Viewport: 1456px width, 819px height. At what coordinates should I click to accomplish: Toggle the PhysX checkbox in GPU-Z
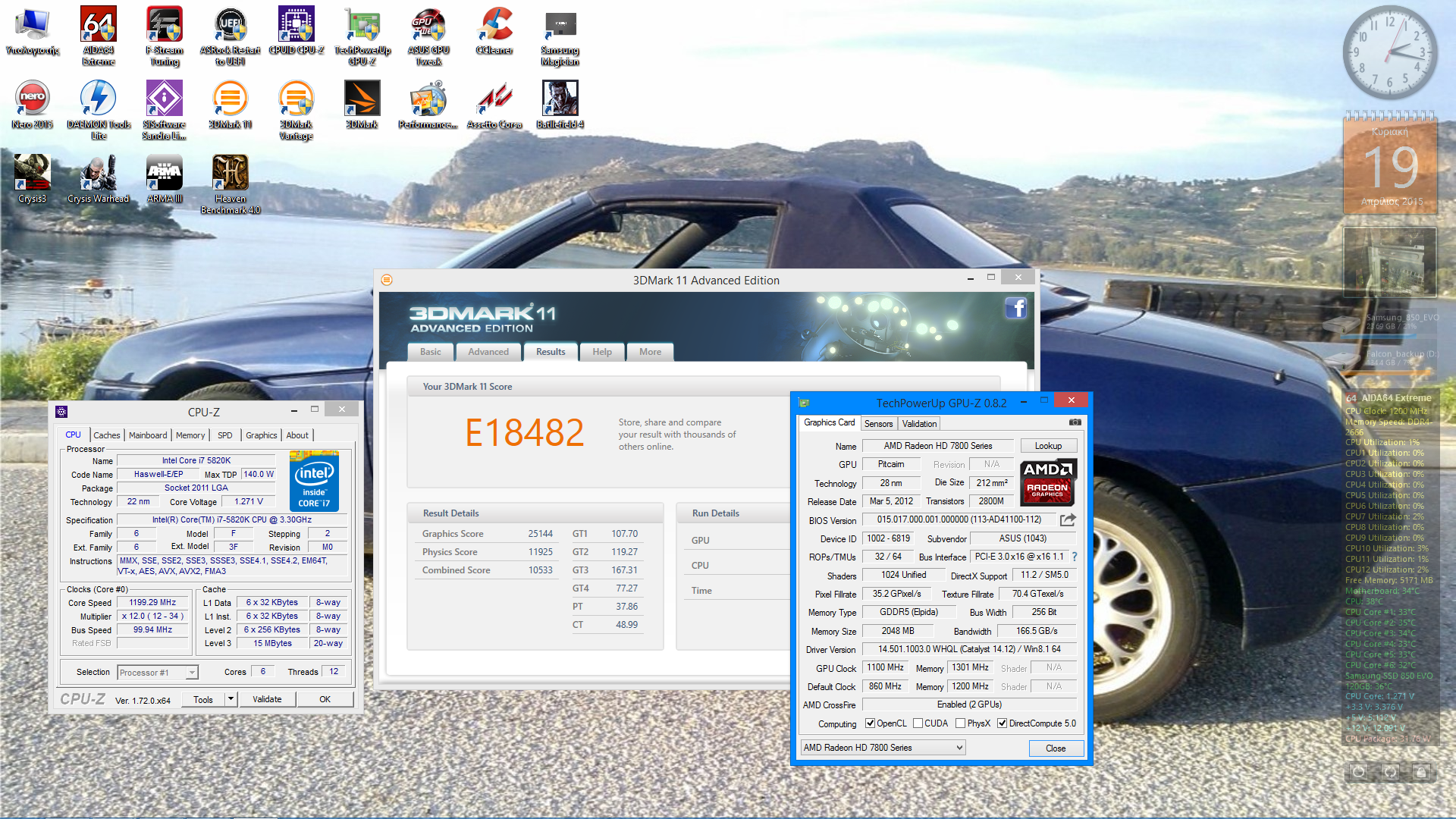960,723
